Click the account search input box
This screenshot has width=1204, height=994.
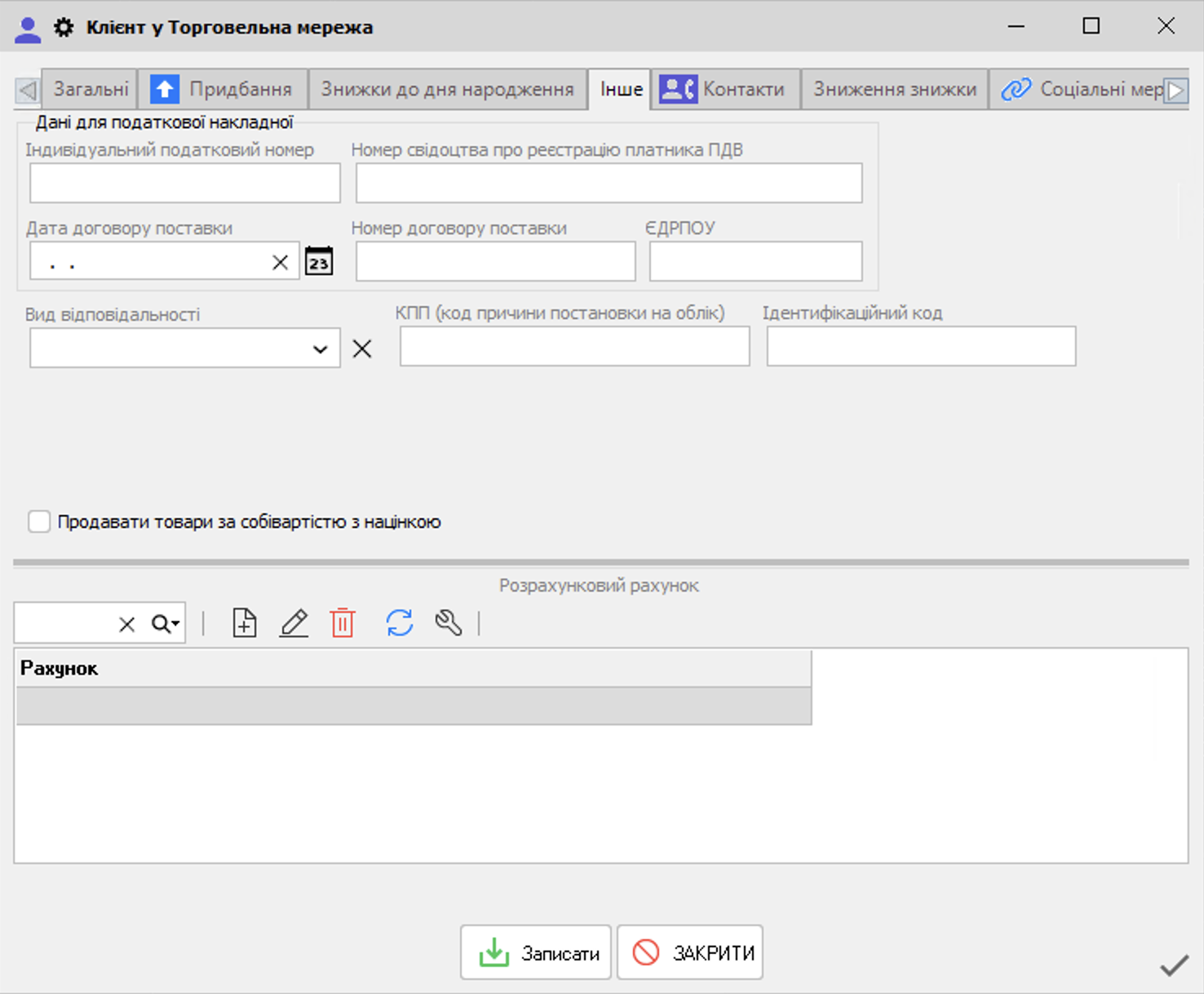(x=65, y=624)
